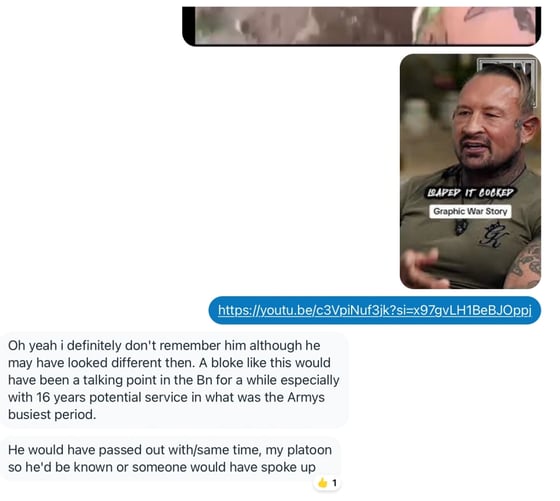Select the message starting 'Oh yeah i definitely'
560x501 pixels.
point(174,380)
